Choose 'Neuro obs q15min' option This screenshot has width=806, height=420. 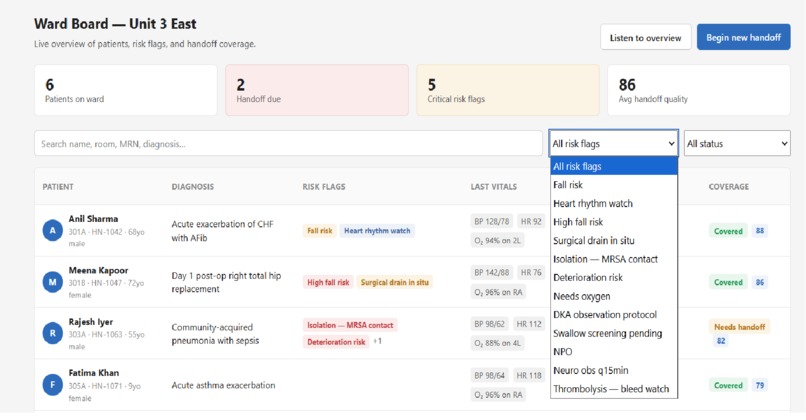click(614, 370)
